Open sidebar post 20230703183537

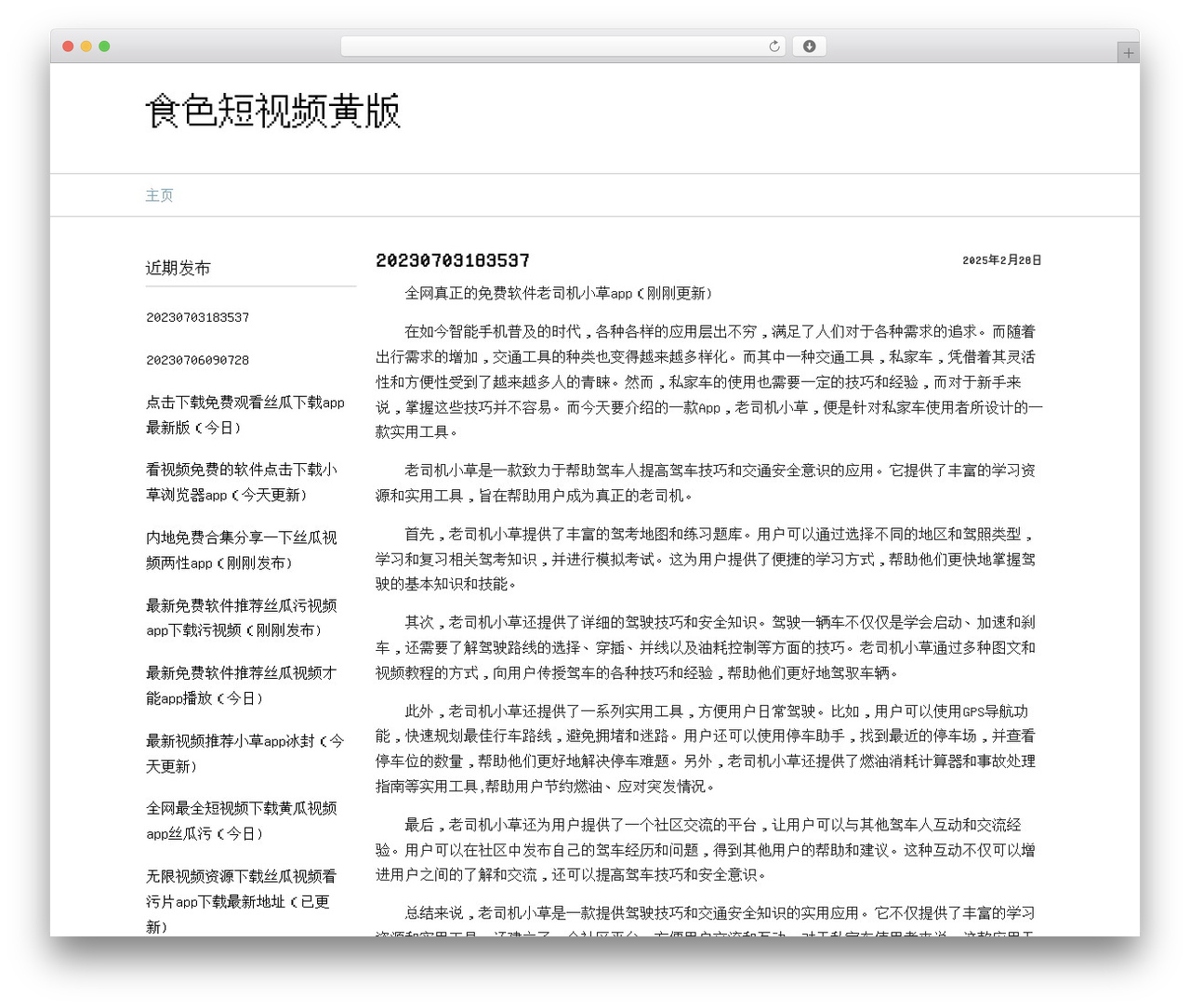pos(197,317)
